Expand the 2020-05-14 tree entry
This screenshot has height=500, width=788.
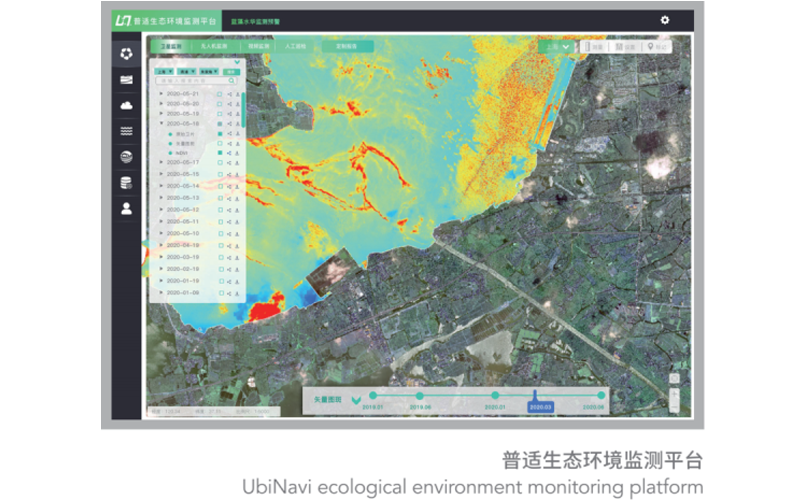[161, 186]
